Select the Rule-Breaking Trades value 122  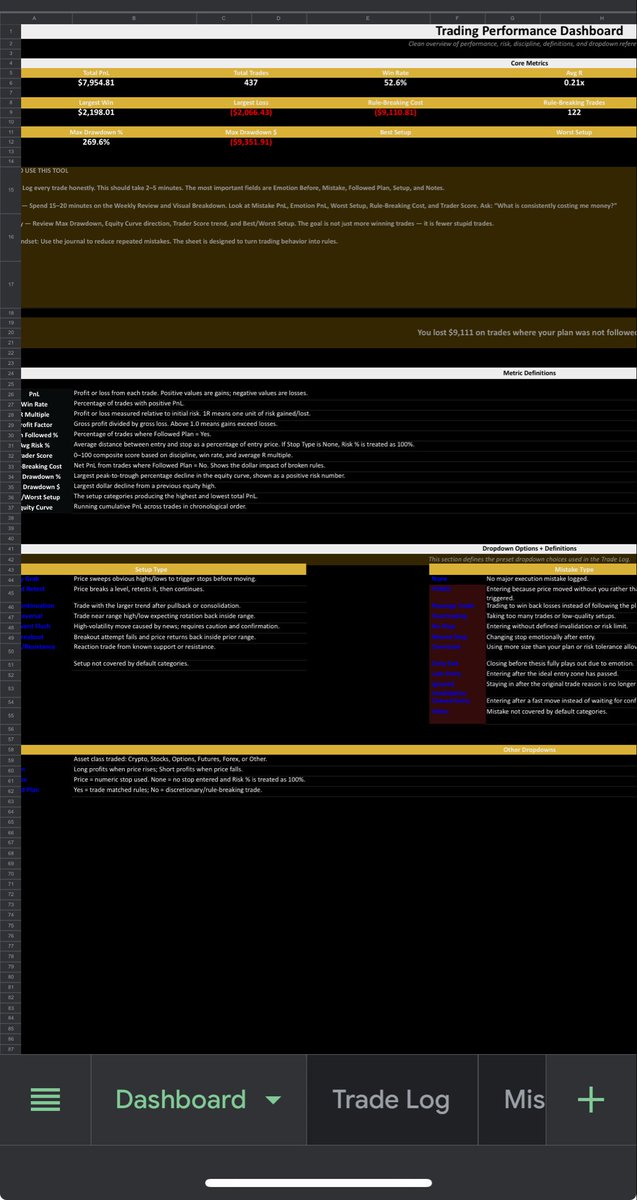point(574,113)
